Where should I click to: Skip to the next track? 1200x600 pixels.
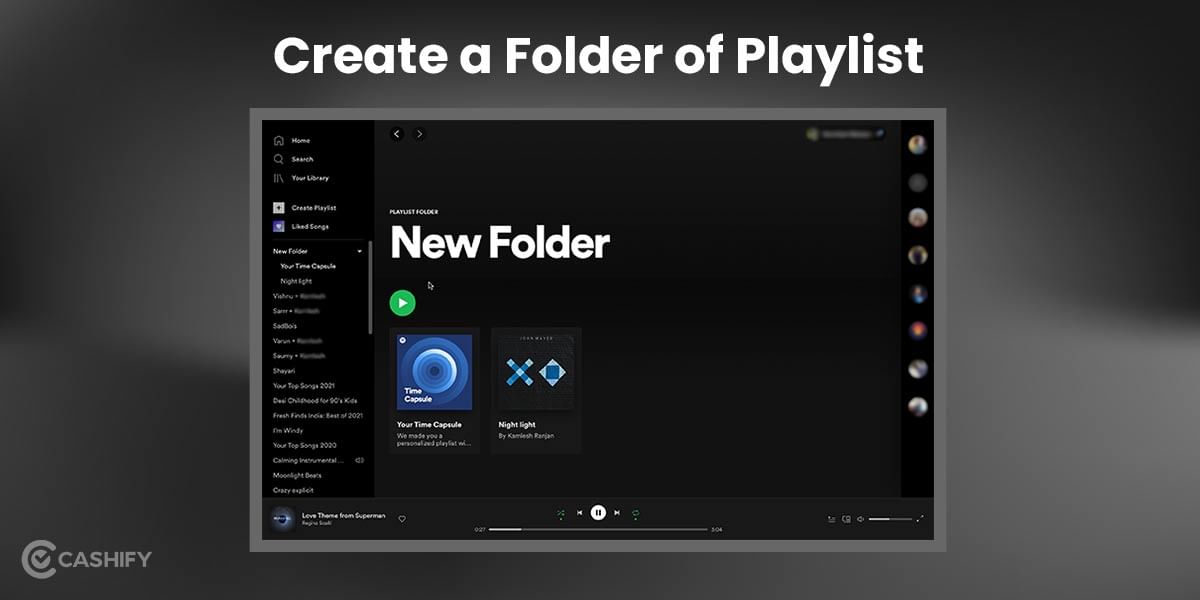[x=617, y=513]
